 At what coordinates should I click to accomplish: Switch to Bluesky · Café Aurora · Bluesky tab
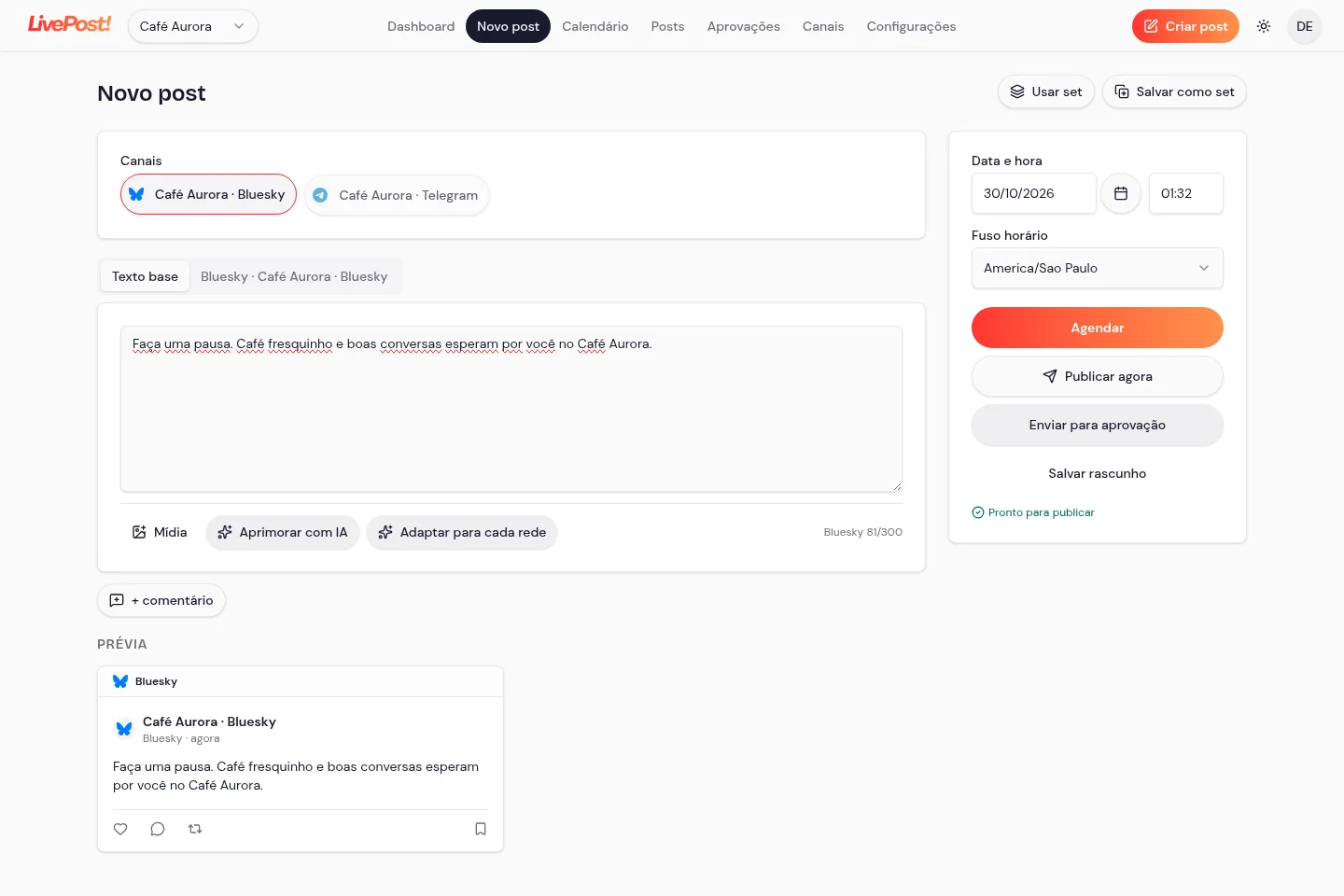(x=294, y=276)
